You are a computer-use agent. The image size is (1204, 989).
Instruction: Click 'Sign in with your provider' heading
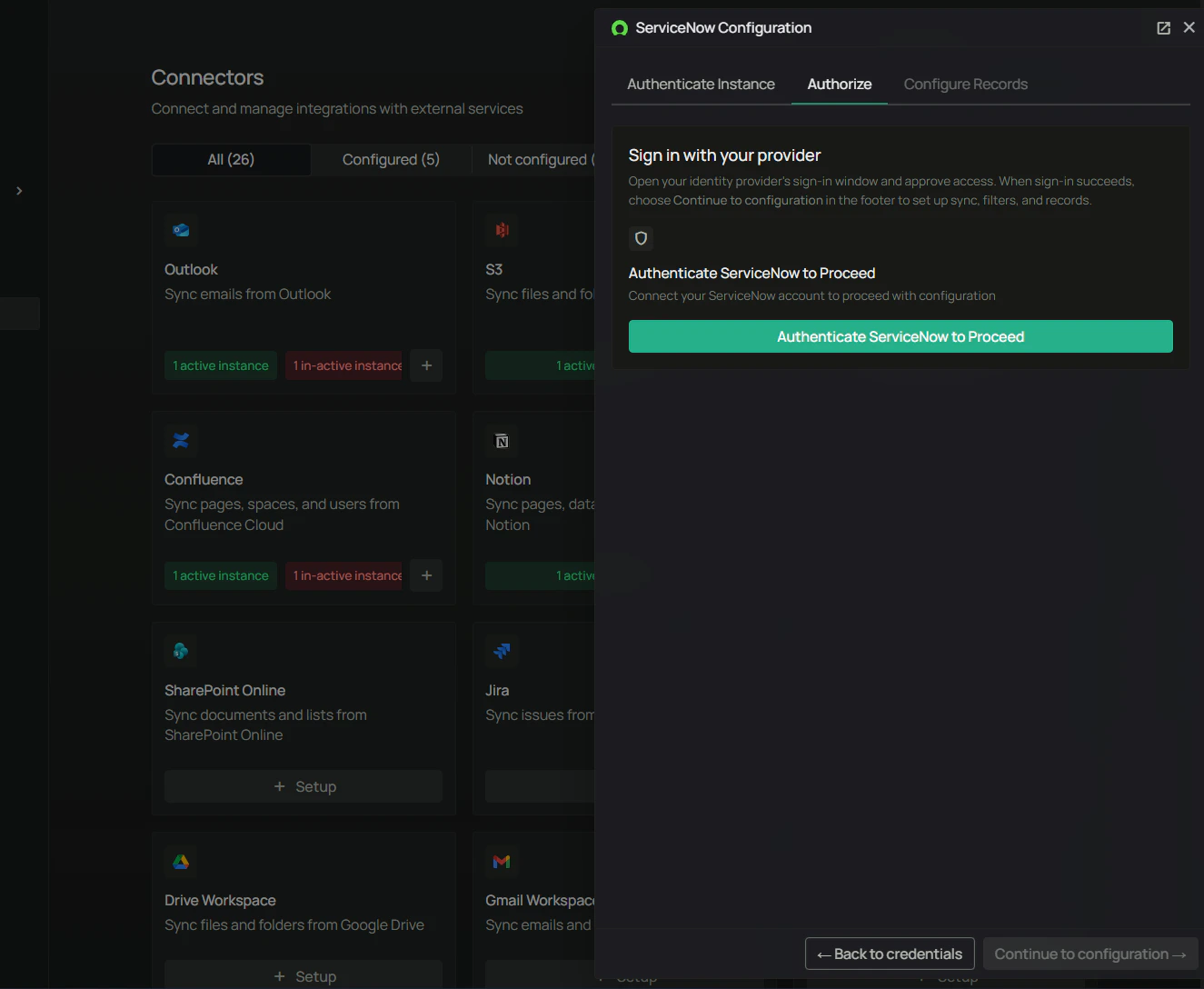(724, 155)
